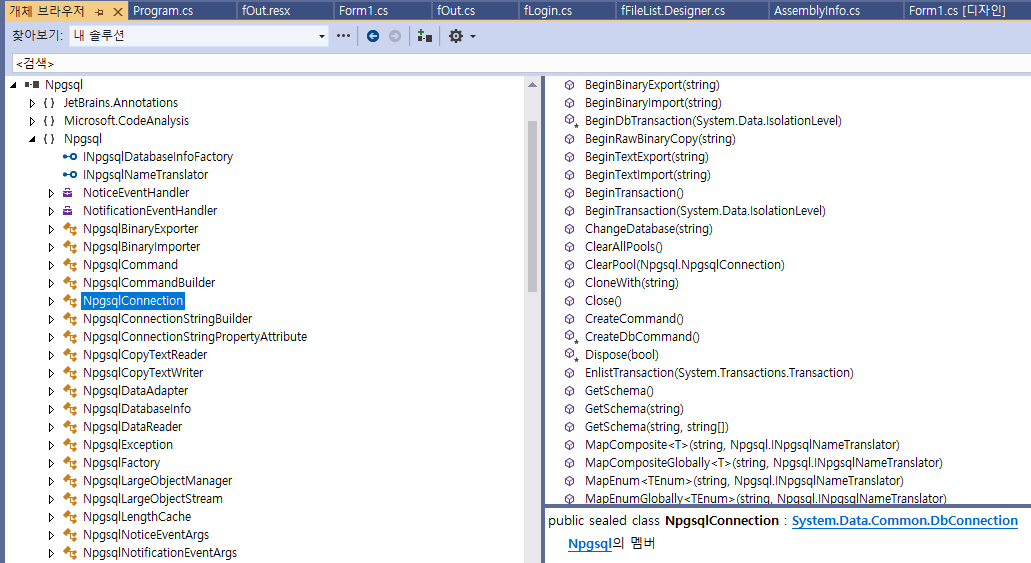The width and height of the screenshot is (1031, 563).
Task: Close the Object Browser tab
Action: click(x=118, y=12)
